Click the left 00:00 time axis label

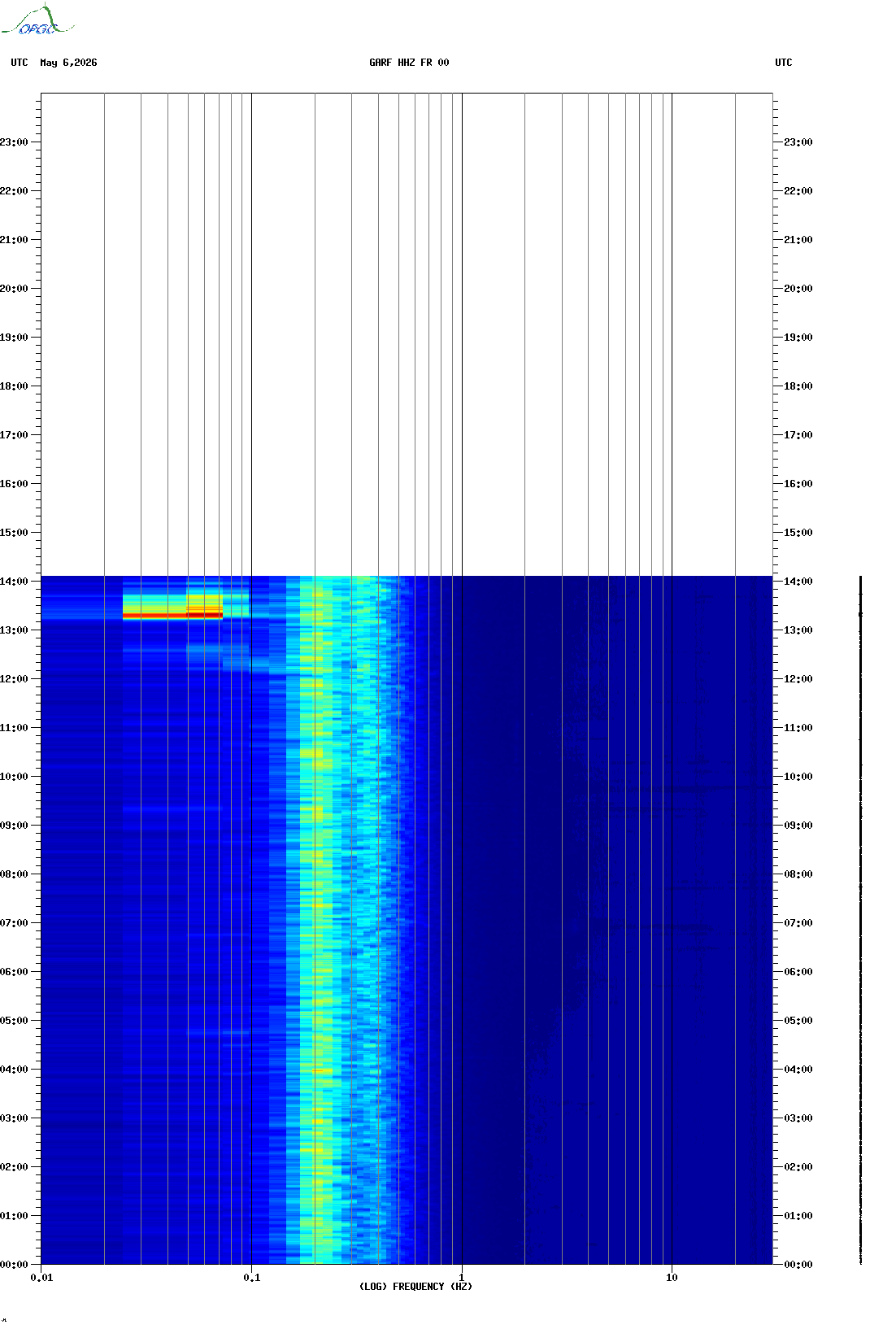(14, 1265)
